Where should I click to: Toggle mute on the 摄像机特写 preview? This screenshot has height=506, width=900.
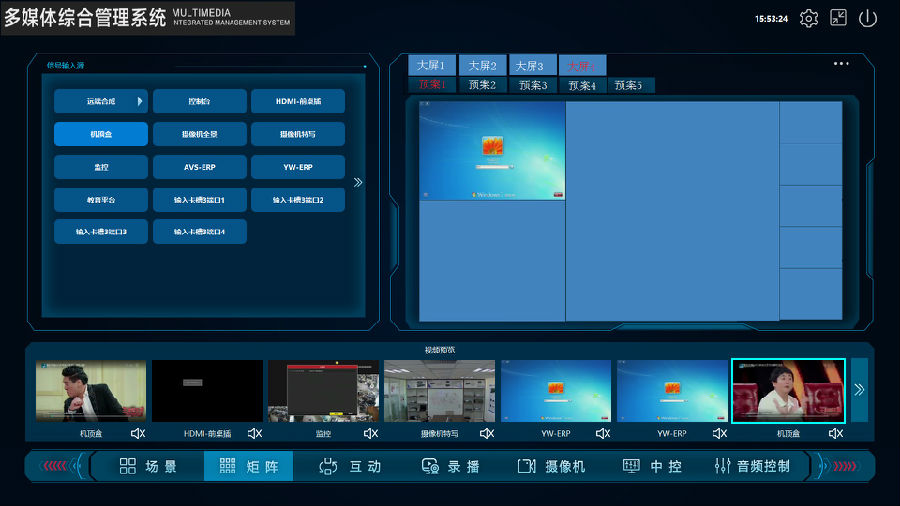[487, 433]
